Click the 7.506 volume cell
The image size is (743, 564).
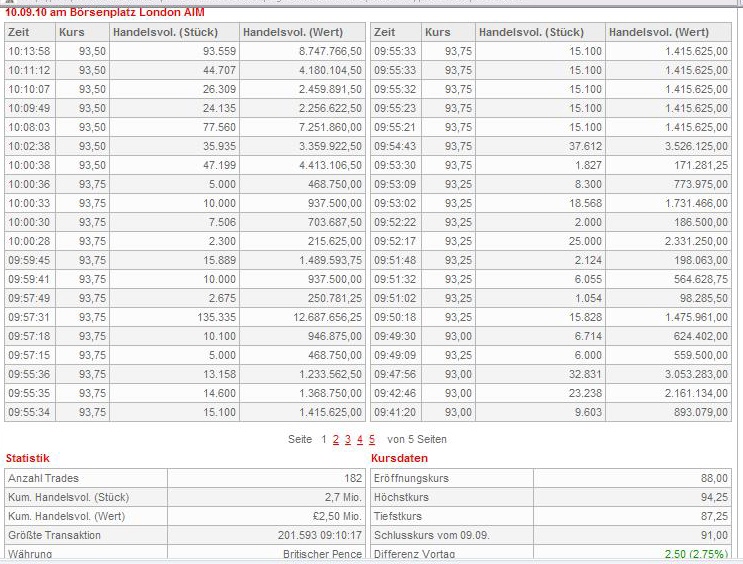coord(174,222)
